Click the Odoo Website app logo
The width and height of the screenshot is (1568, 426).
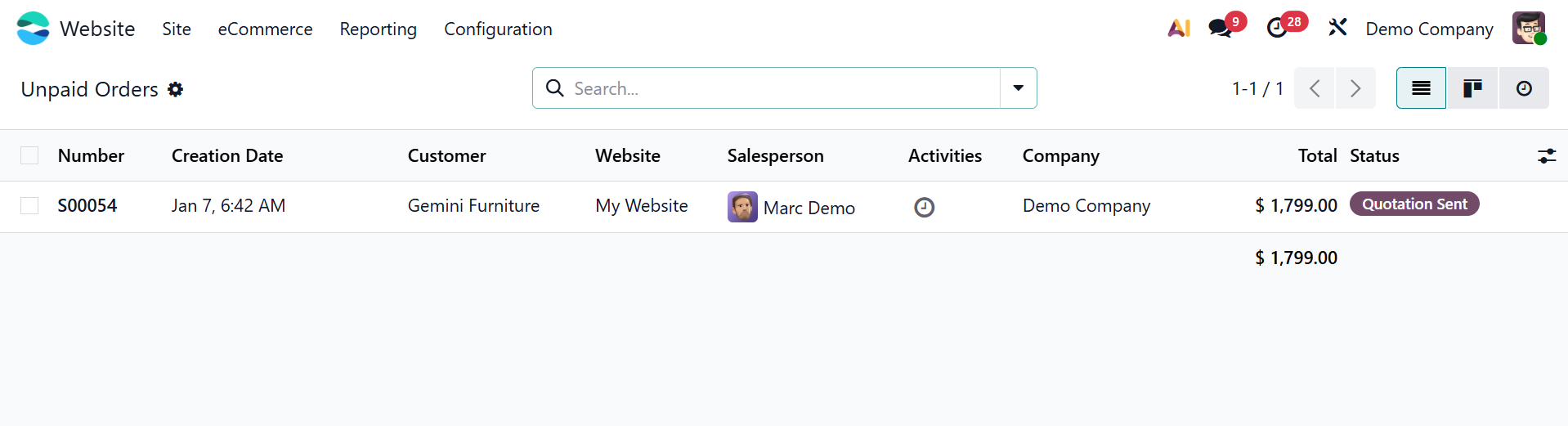pyautogui.click(x=33, y=29)
